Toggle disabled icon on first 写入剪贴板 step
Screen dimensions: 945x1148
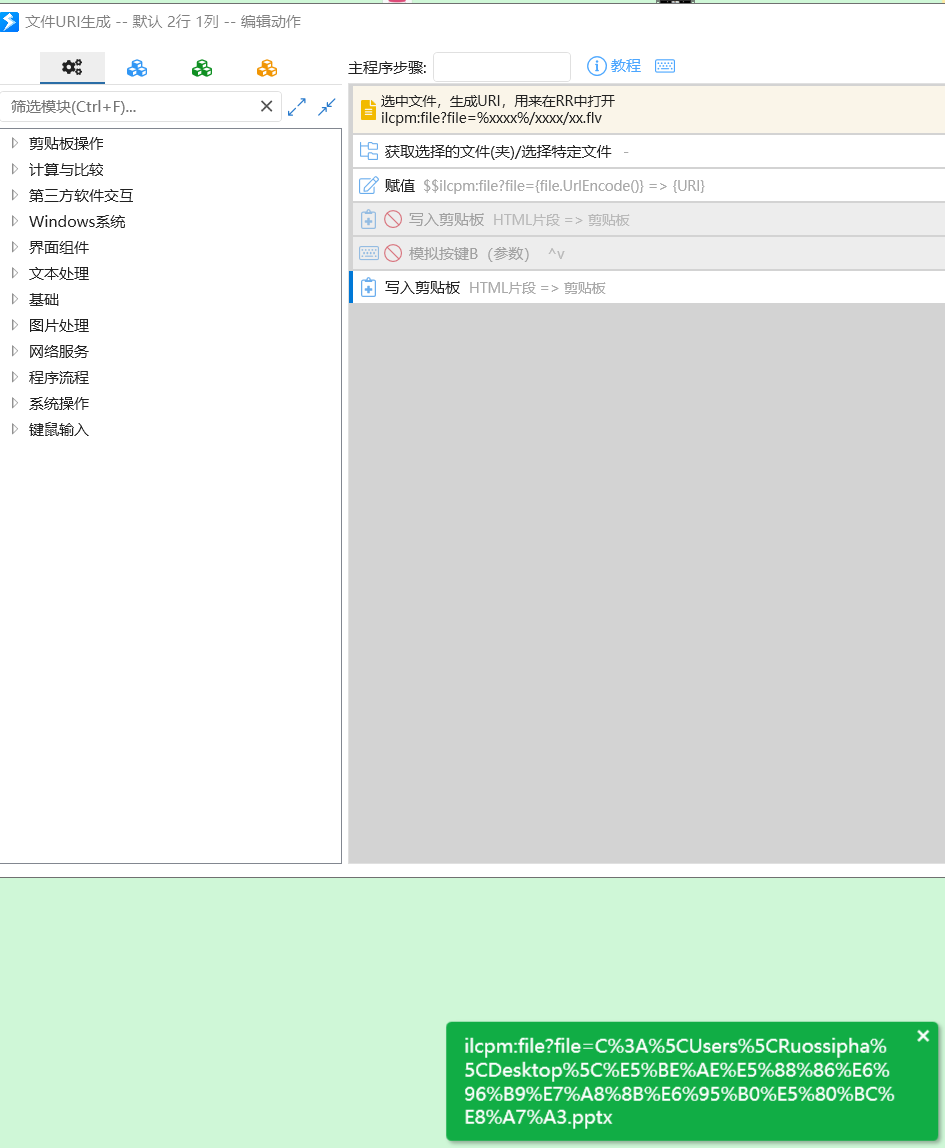pyautogui.click(x=393, y=219)
